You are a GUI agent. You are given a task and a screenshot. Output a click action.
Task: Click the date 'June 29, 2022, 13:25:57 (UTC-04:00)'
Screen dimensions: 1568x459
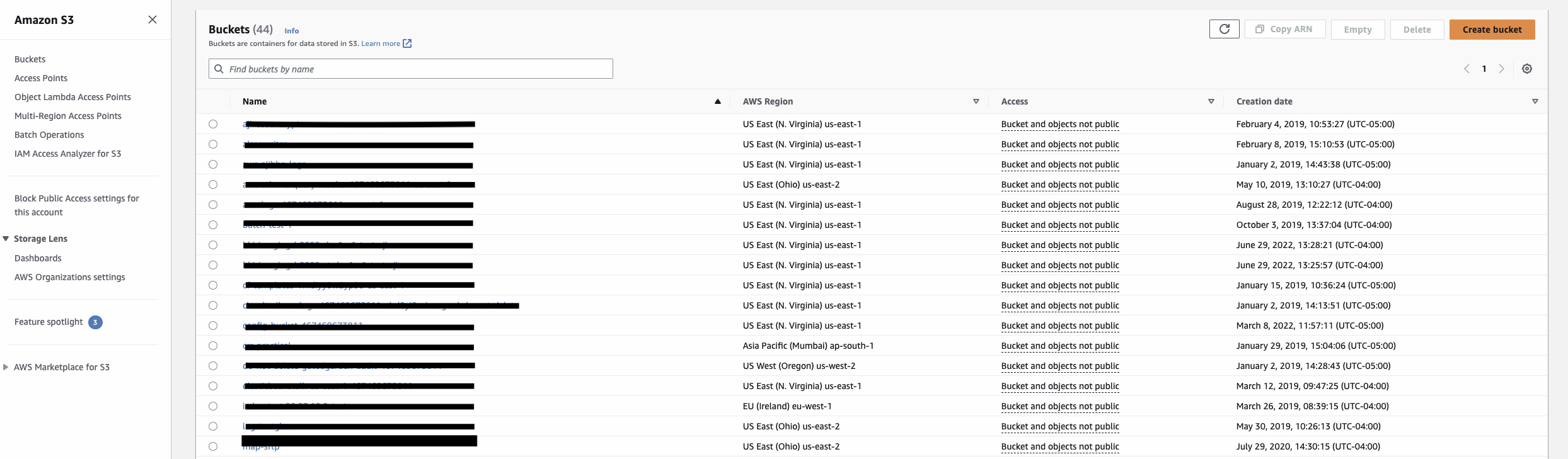[x=1310, y=265]
